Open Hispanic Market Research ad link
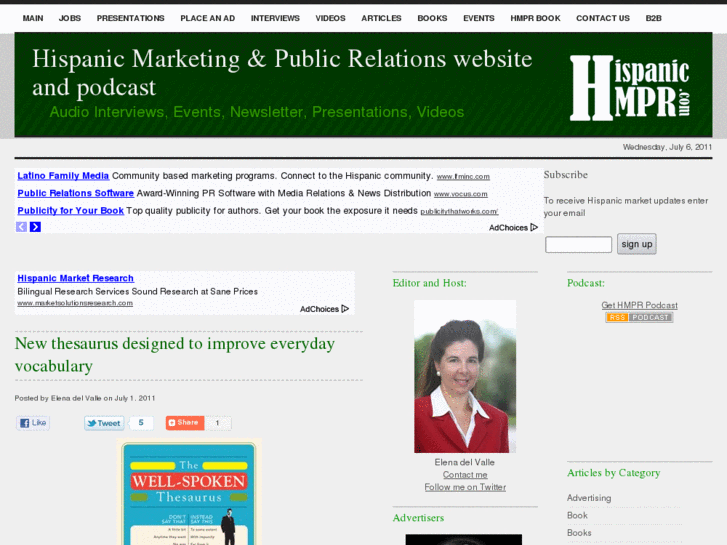 point(76,278)
